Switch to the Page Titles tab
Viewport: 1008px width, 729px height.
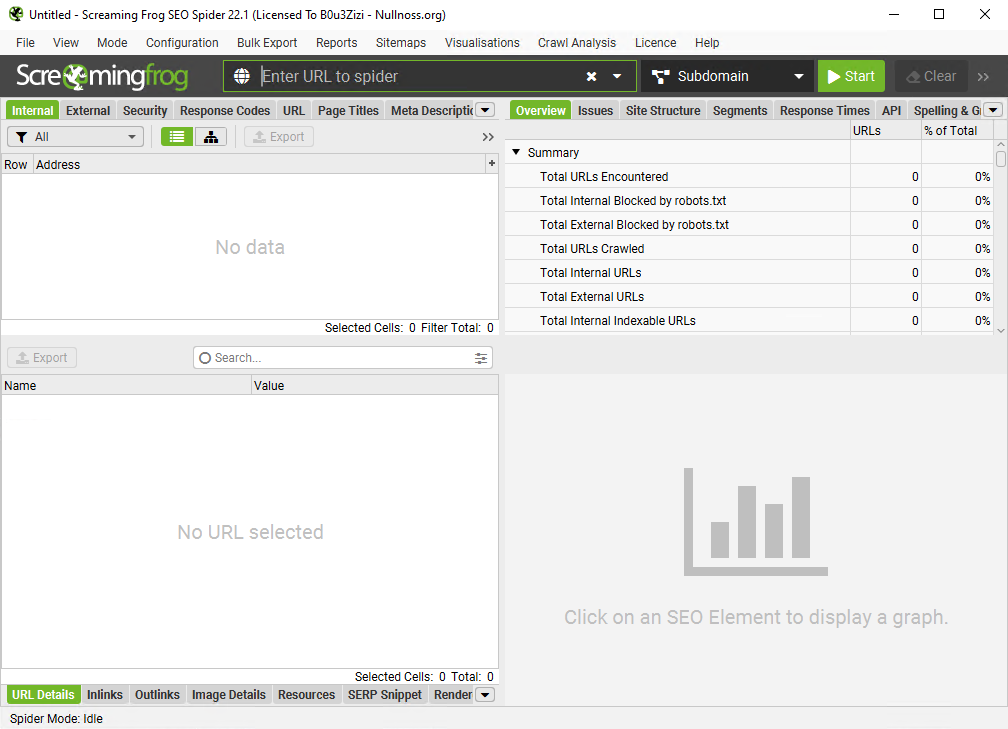click(348, 110)
